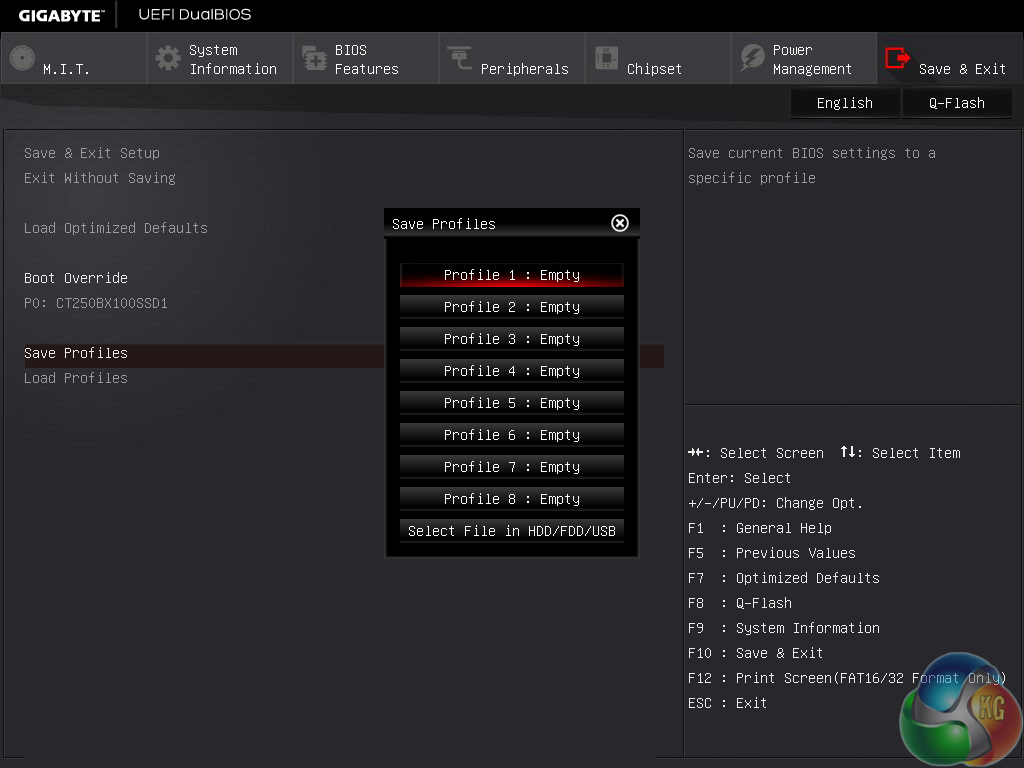Image resolution: width=1024 pixels, height=768 pixels.
Task: Click the BIOS Features chip icon
Action: point(314,59)
